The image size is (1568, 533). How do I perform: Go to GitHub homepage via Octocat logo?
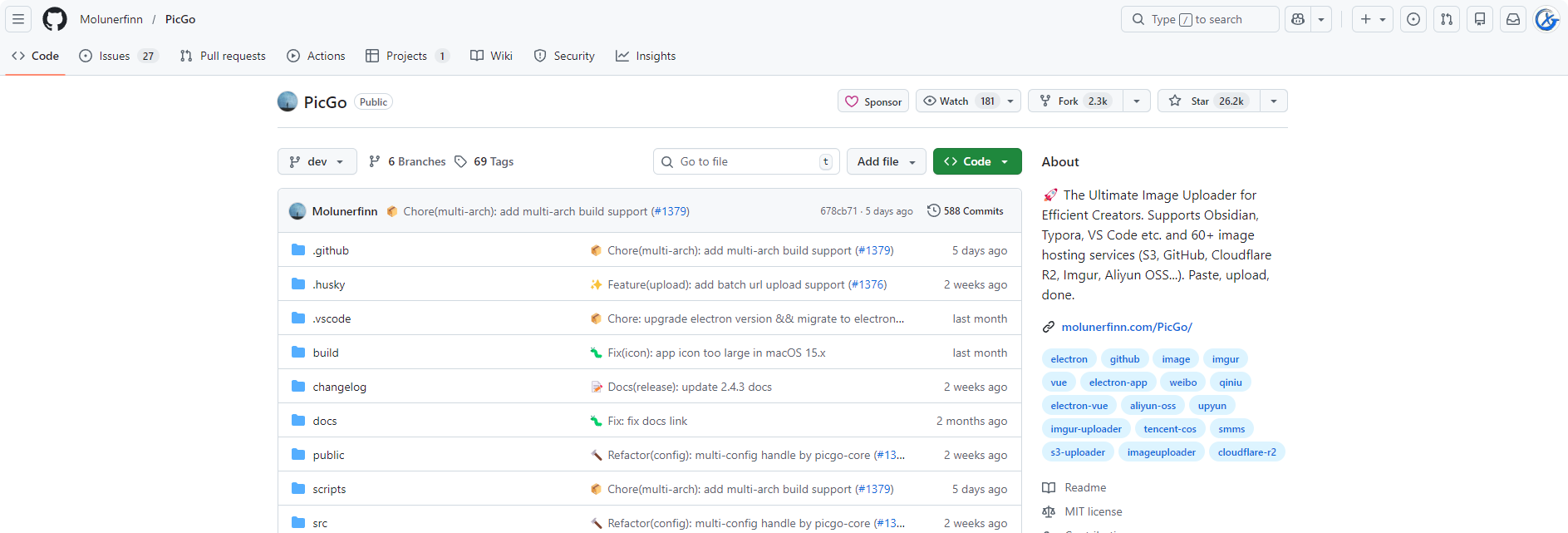[x=55, y=19]
